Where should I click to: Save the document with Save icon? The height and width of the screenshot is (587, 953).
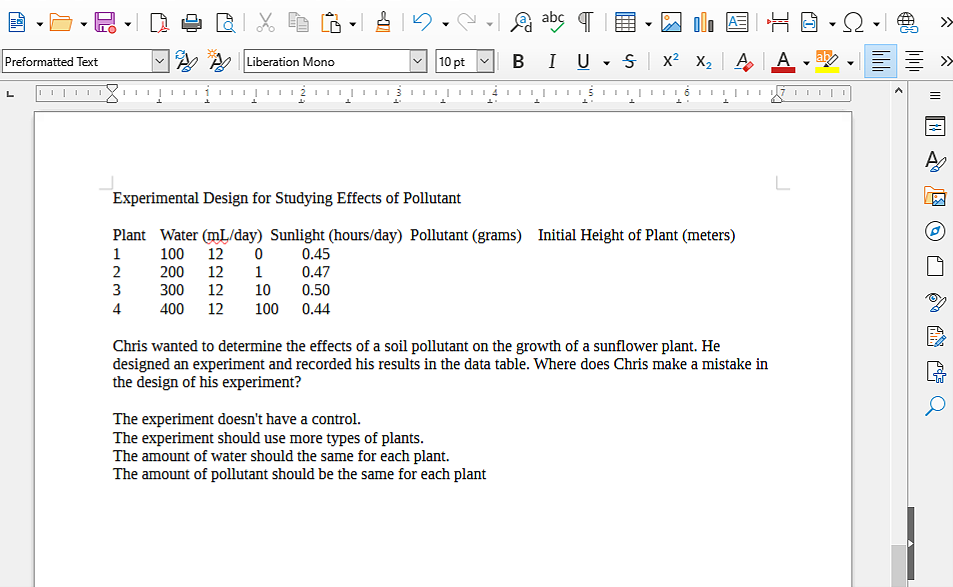click(x=105, y=23)
